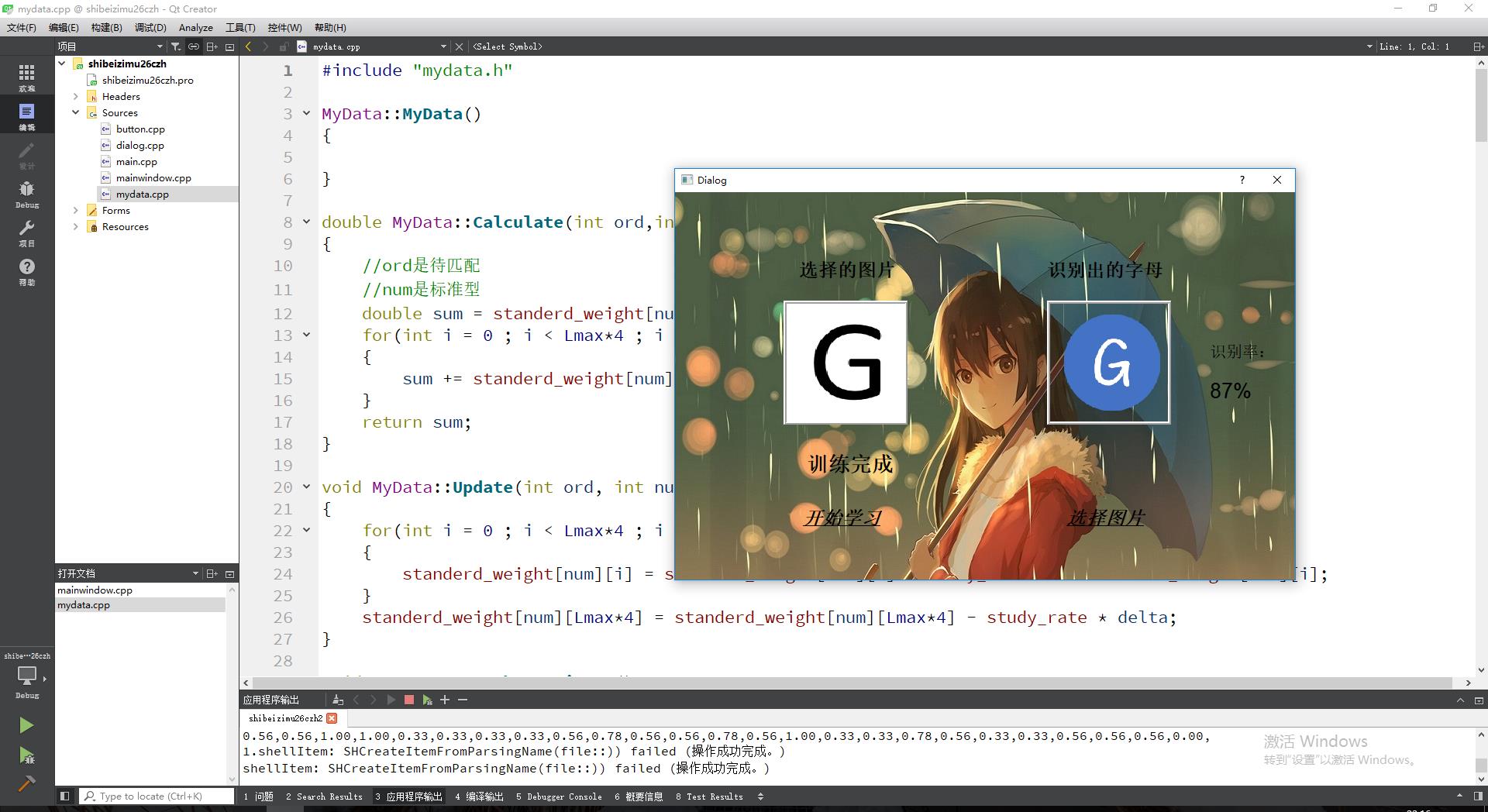
Task: Zoom out application output with minus
Action: tap(463, 700)
